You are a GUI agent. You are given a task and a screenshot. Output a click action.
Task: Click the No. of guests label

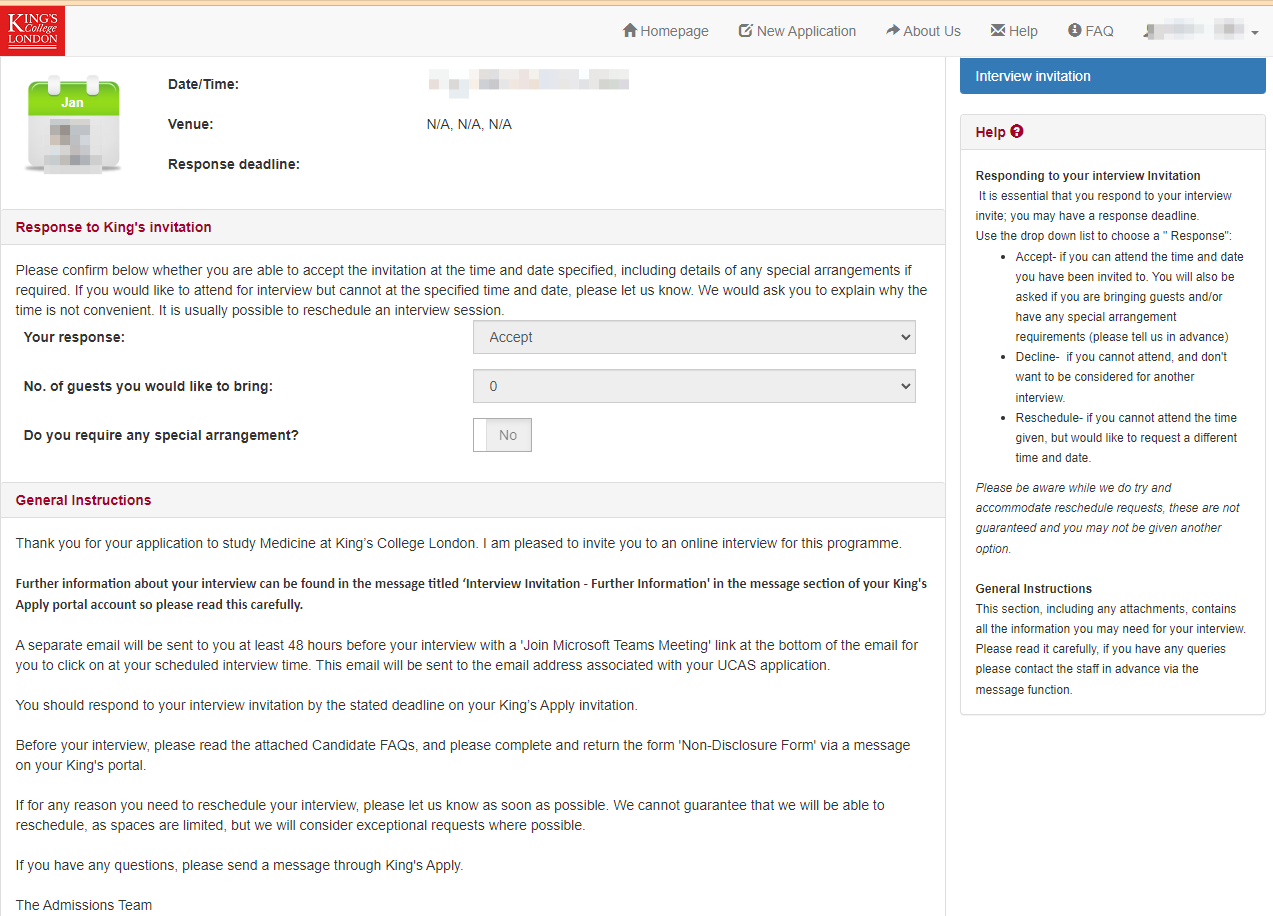click(148, 386)
